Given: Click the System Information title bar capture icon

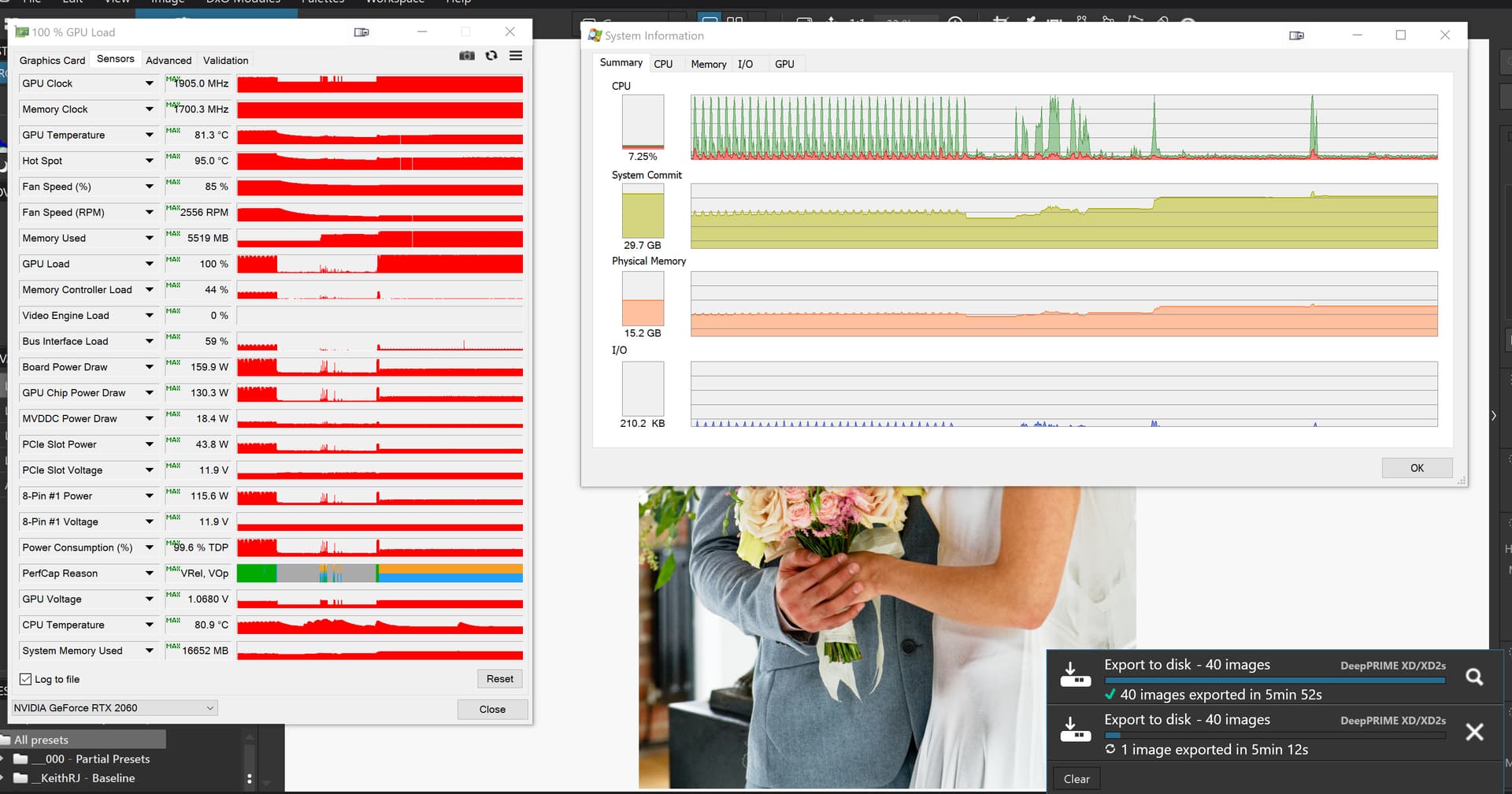Looking at the screenshot, I should [1296, 35].
